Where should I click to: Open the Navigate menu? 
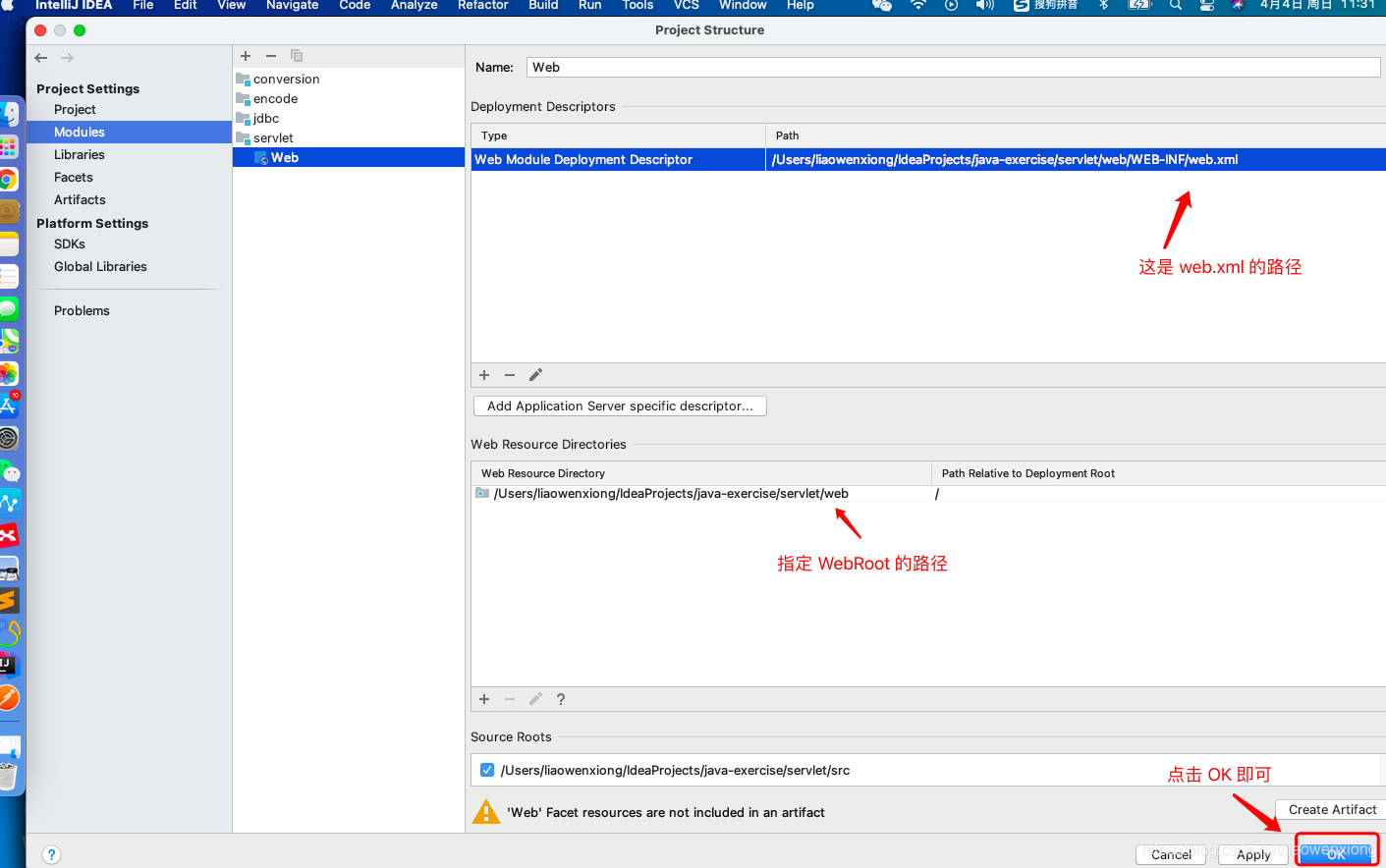pos(293,5)
